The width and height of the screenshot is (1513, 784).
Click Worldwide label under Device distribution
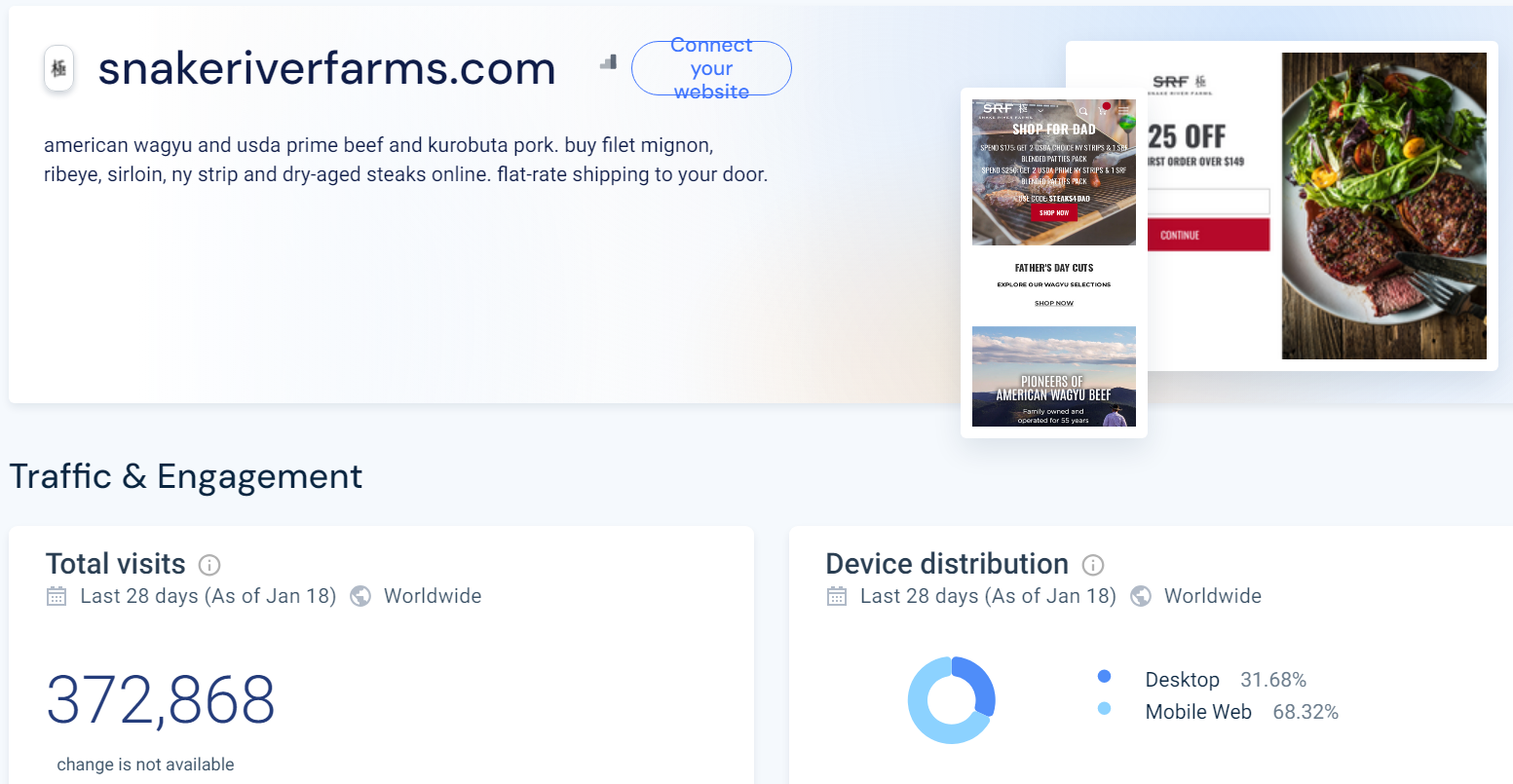coord(1213,596)
